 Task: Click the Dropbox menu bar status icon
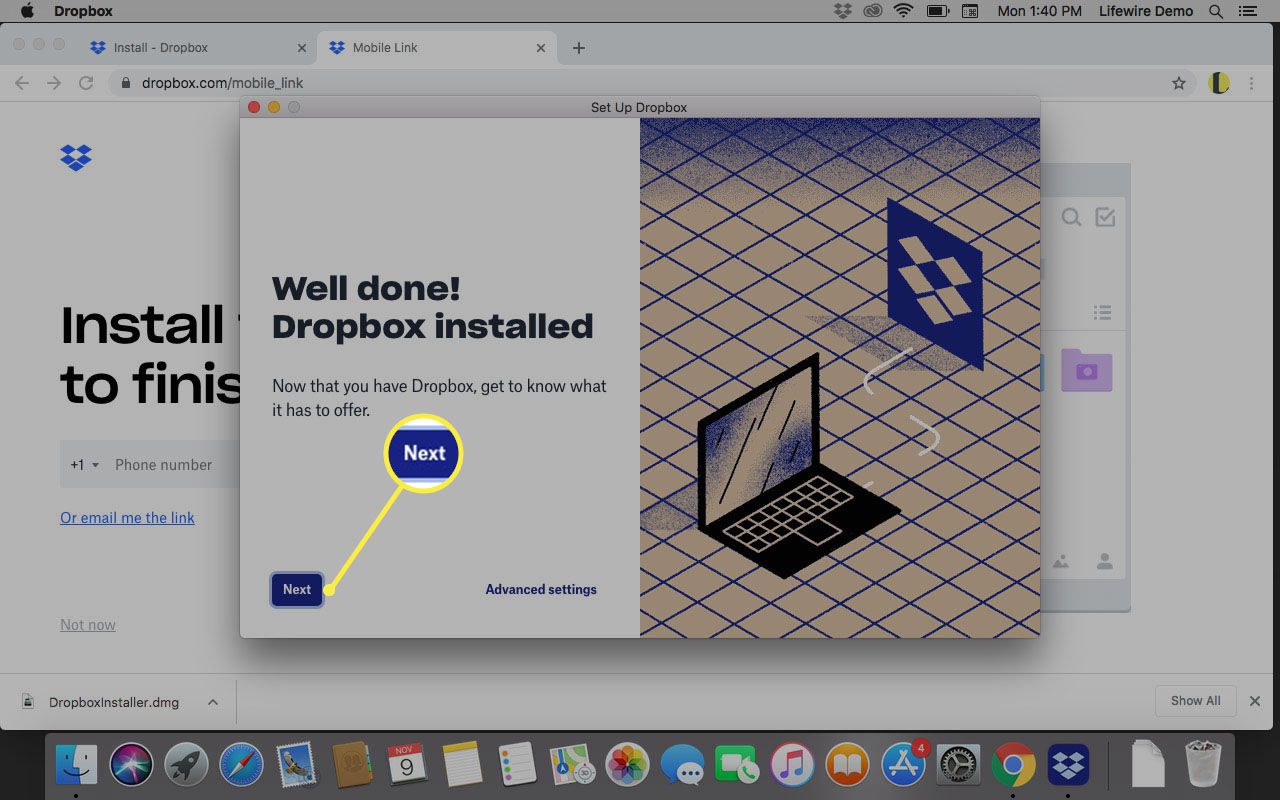click(843, 11)
